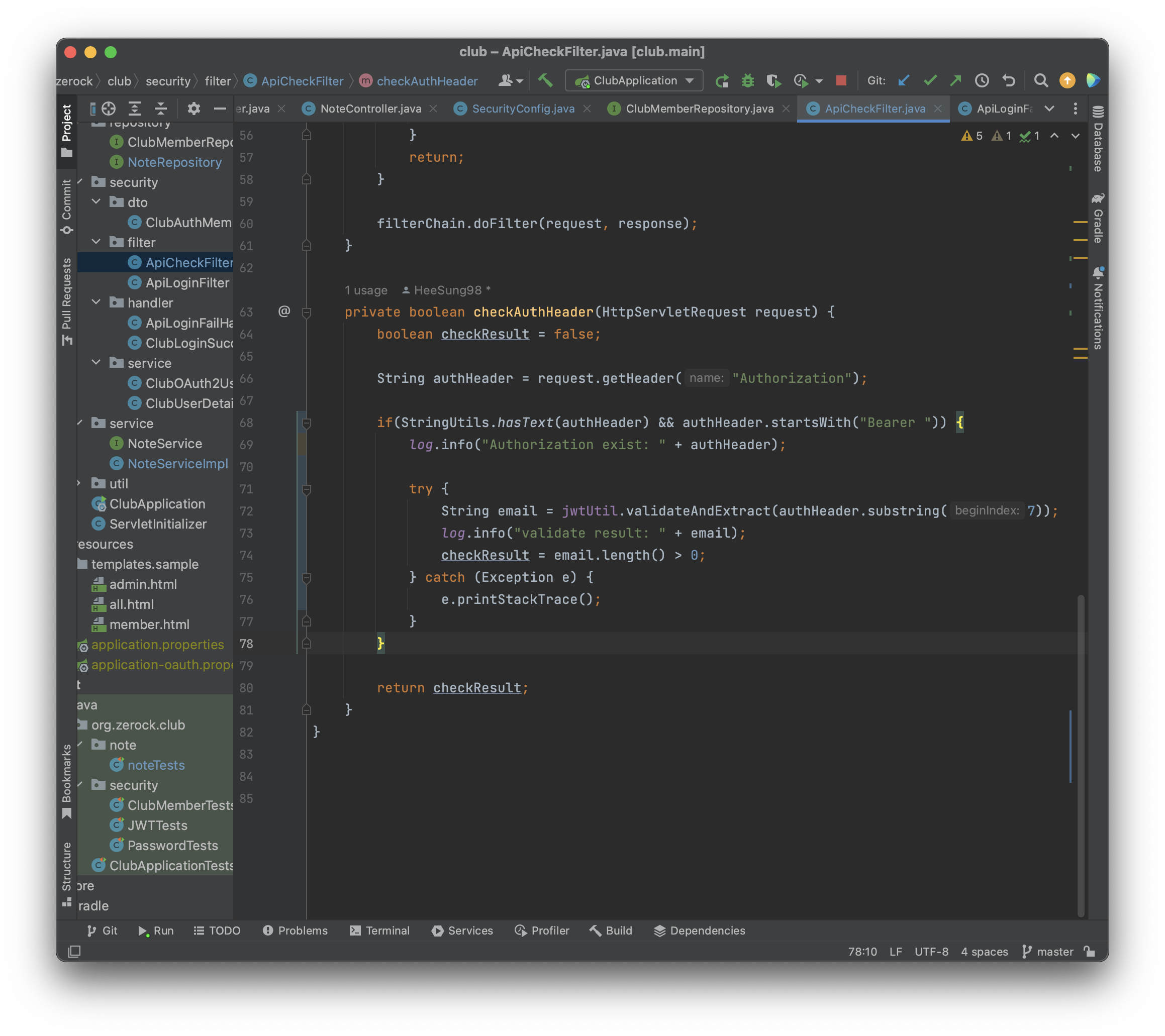Toggle the read-only lock icon in status bar
The image size is (1165, 1036).
[x=1089, y=951]
